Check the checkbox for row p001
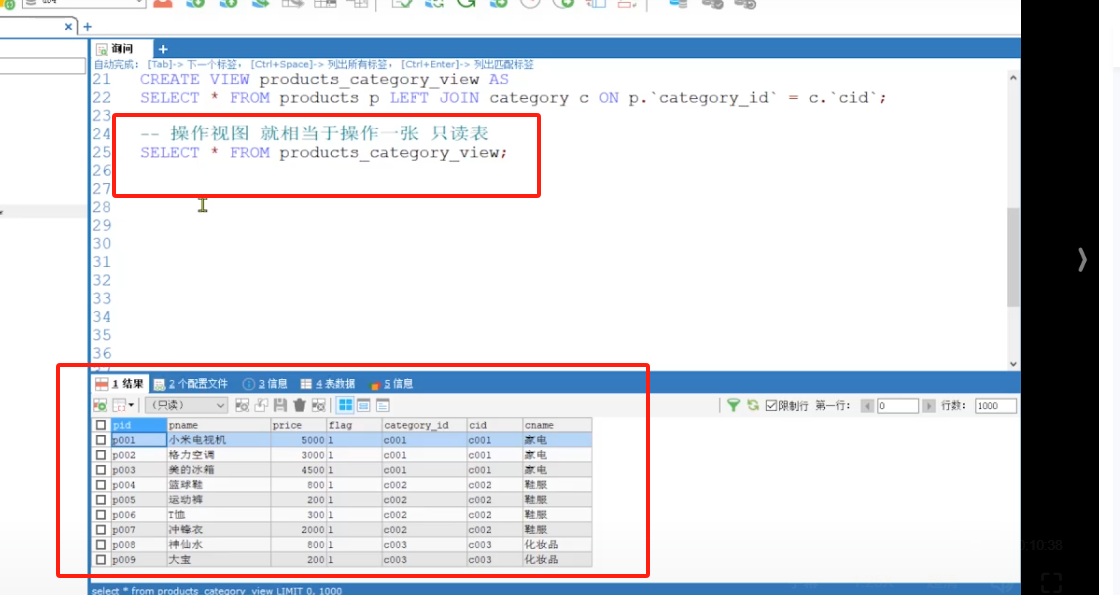 pyautogui.click(x=99, y=439)
